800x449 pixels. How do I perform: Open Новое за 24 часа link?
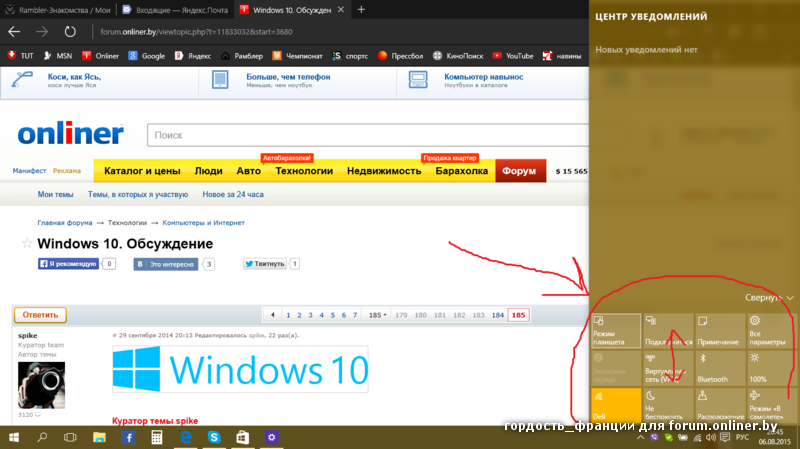[233, 194]
